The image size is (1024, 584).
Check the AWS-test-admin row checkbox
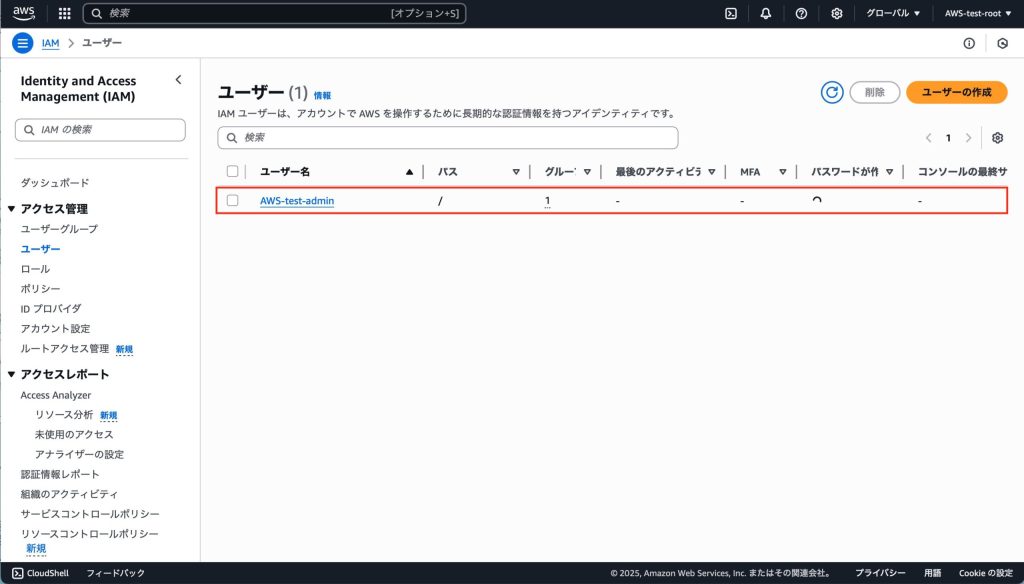pyautogui.click(x=232, y=200)
